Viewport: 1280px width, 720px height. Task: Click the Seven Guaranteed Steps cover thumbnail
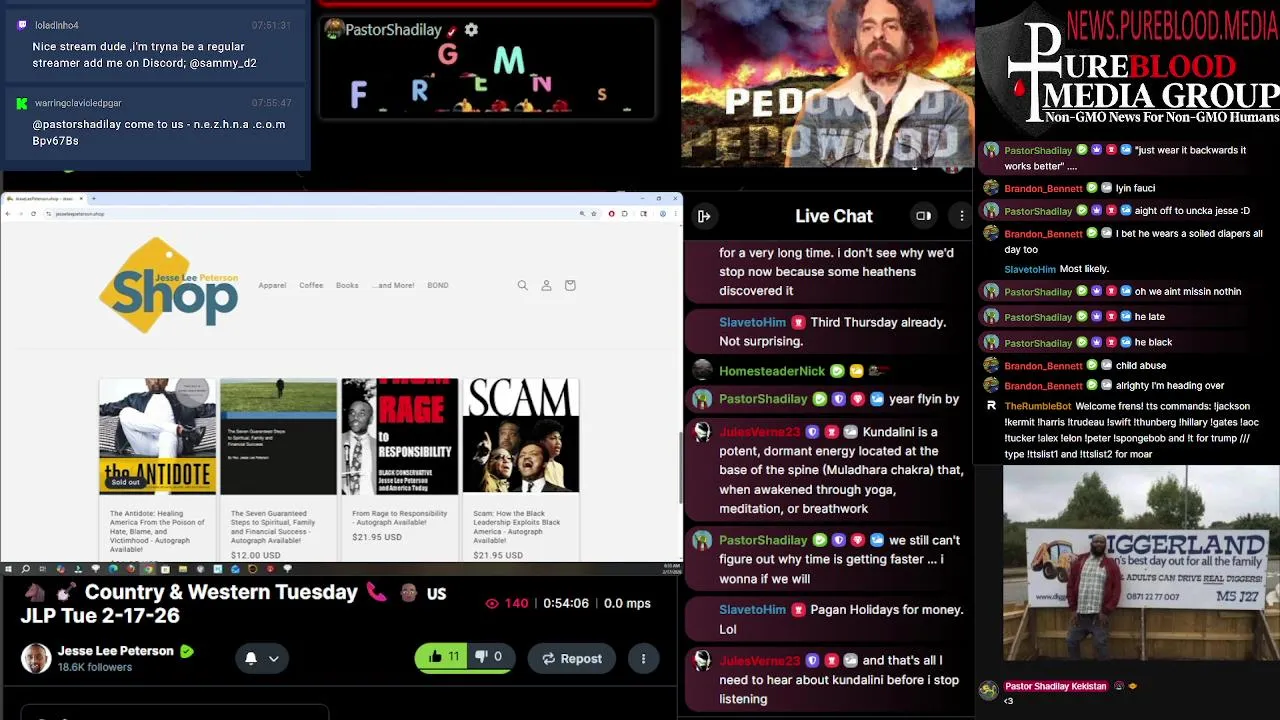pos(278,436)
